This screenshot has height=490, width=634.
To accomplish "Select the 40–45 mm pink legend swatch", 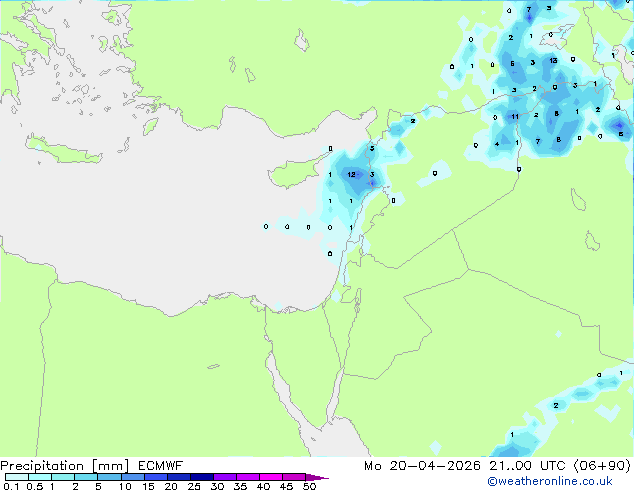I will (271, 477).
